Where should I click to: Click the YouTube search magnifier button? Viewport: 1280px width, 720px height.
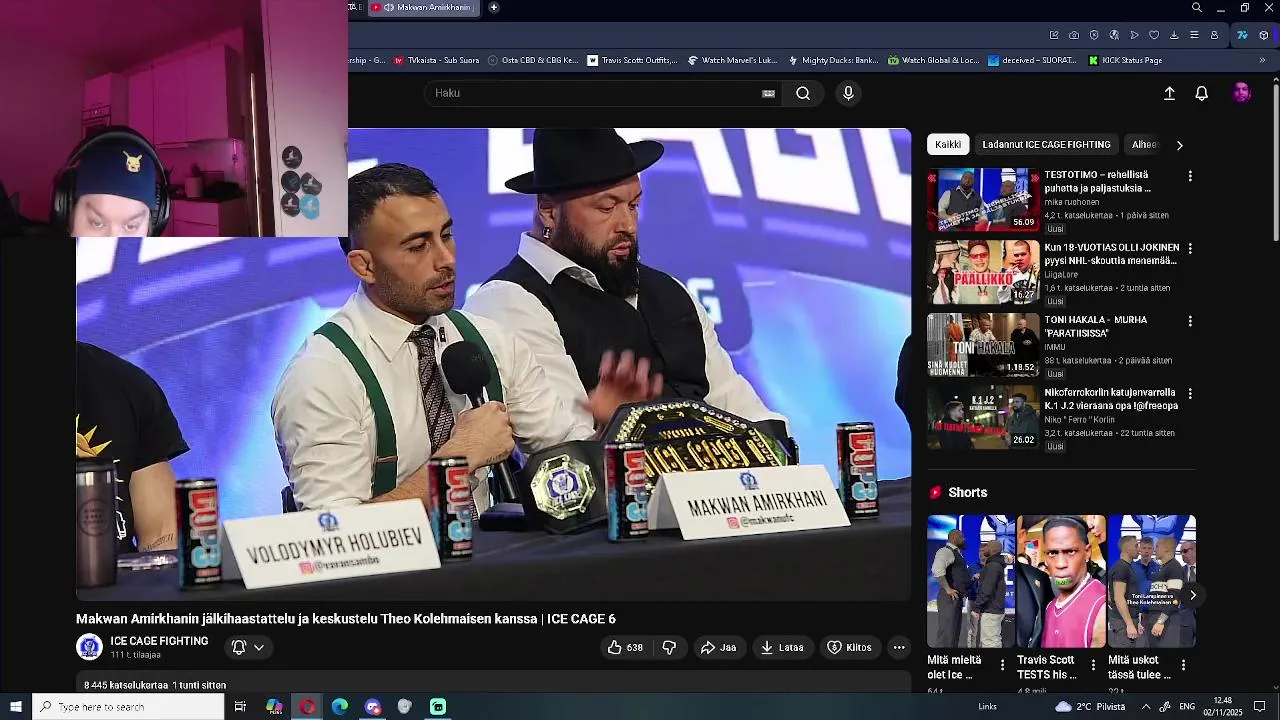point(803,93)
